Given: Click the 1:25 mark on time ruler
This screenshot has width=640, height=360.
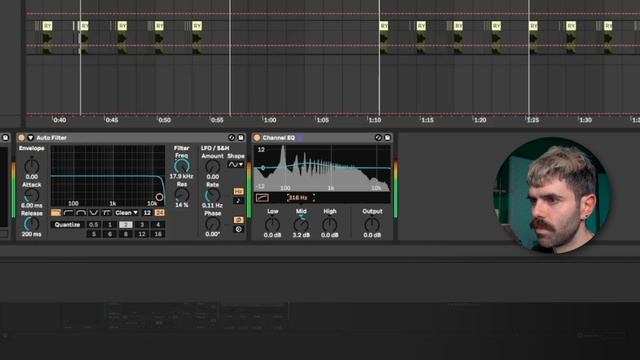Looking at the screenshot, I should pyautogui.click(x=532, y=120).
